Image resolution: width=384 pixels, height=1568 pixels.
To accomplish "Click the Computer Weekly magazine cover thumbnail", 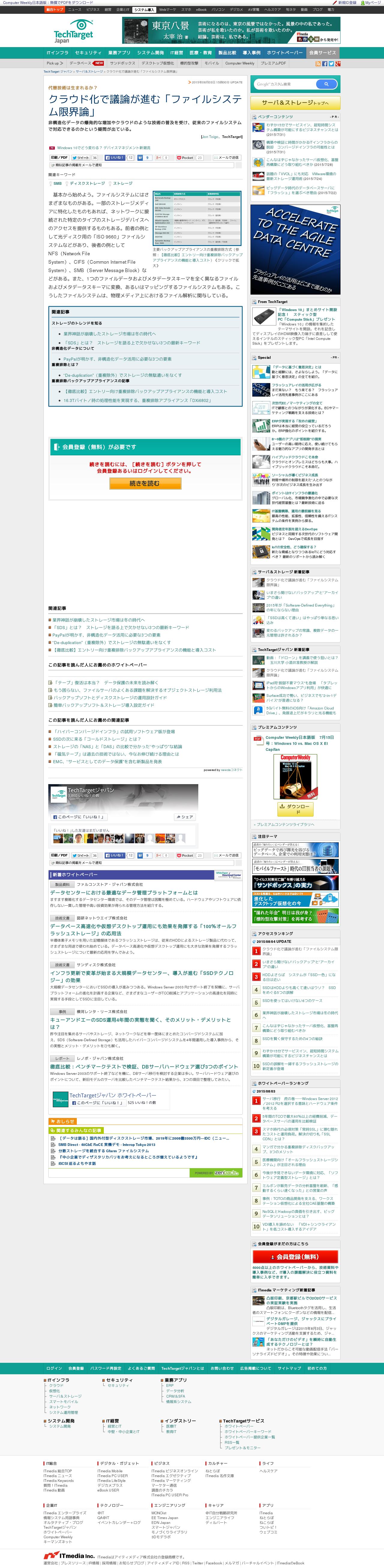I will 295,777.
